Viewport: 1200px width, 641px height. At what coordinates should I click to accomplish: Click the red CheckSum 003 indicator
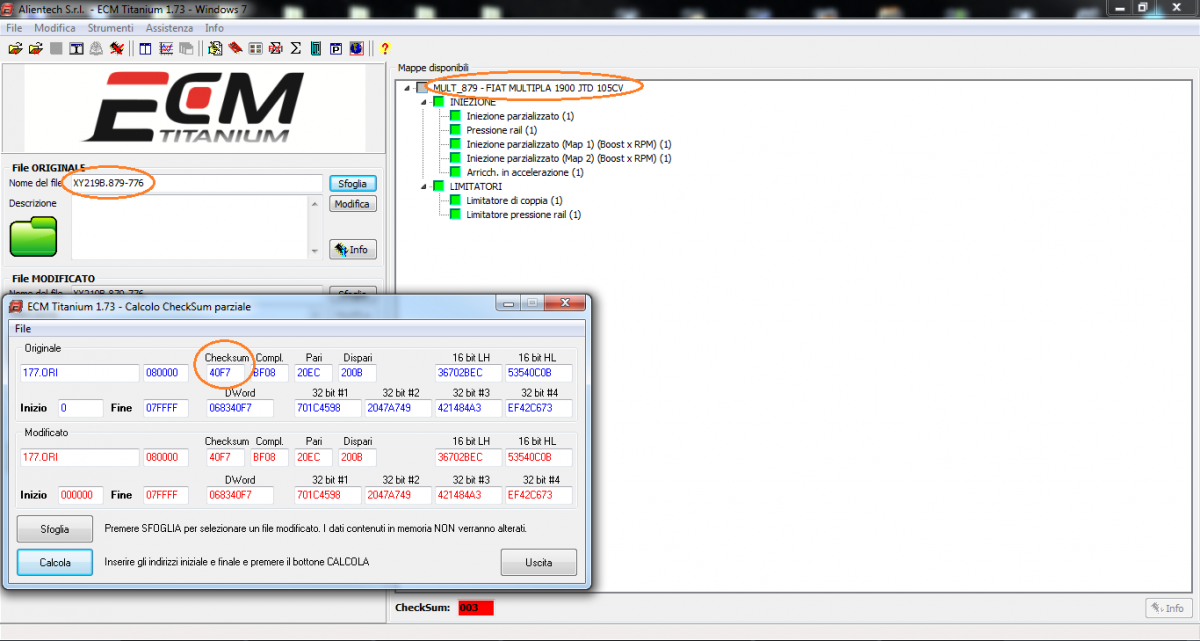pyautogui.click(x=476, y=608)
